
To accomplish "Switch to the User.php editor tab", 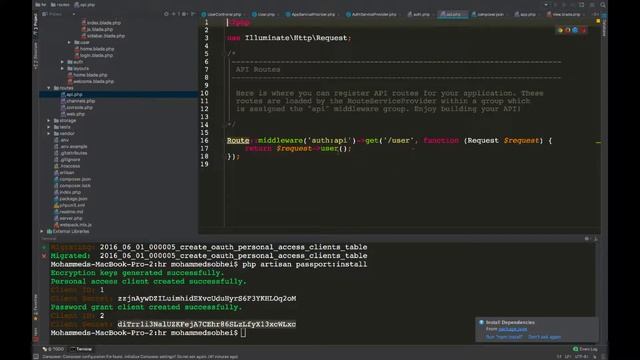I will pyautogui.click(x=265, y=14).
